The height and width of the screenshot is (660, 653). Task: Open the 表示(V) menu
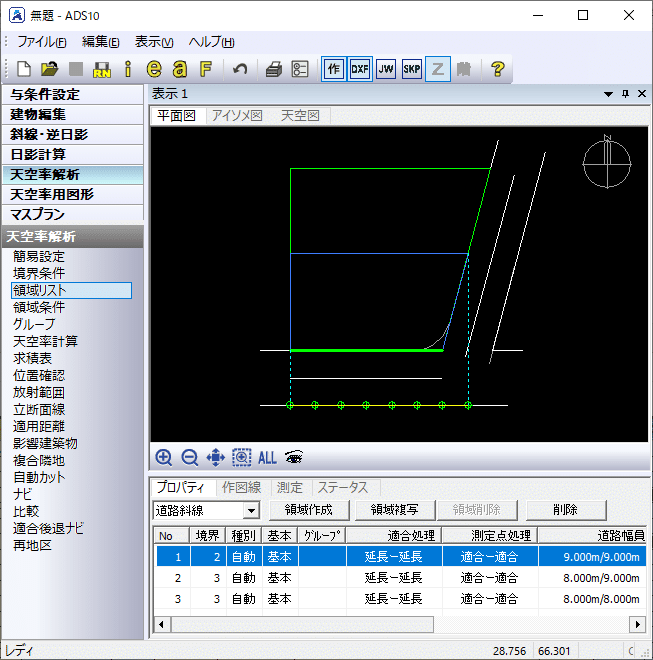click(x=154, y=42)
